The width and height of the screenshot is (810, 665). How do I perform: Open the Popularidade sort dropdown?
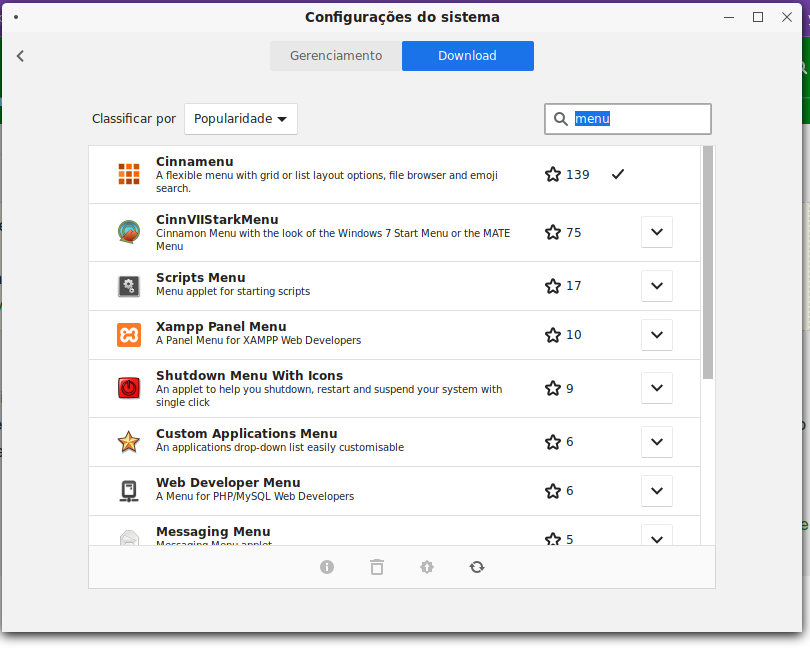[241, 119]
